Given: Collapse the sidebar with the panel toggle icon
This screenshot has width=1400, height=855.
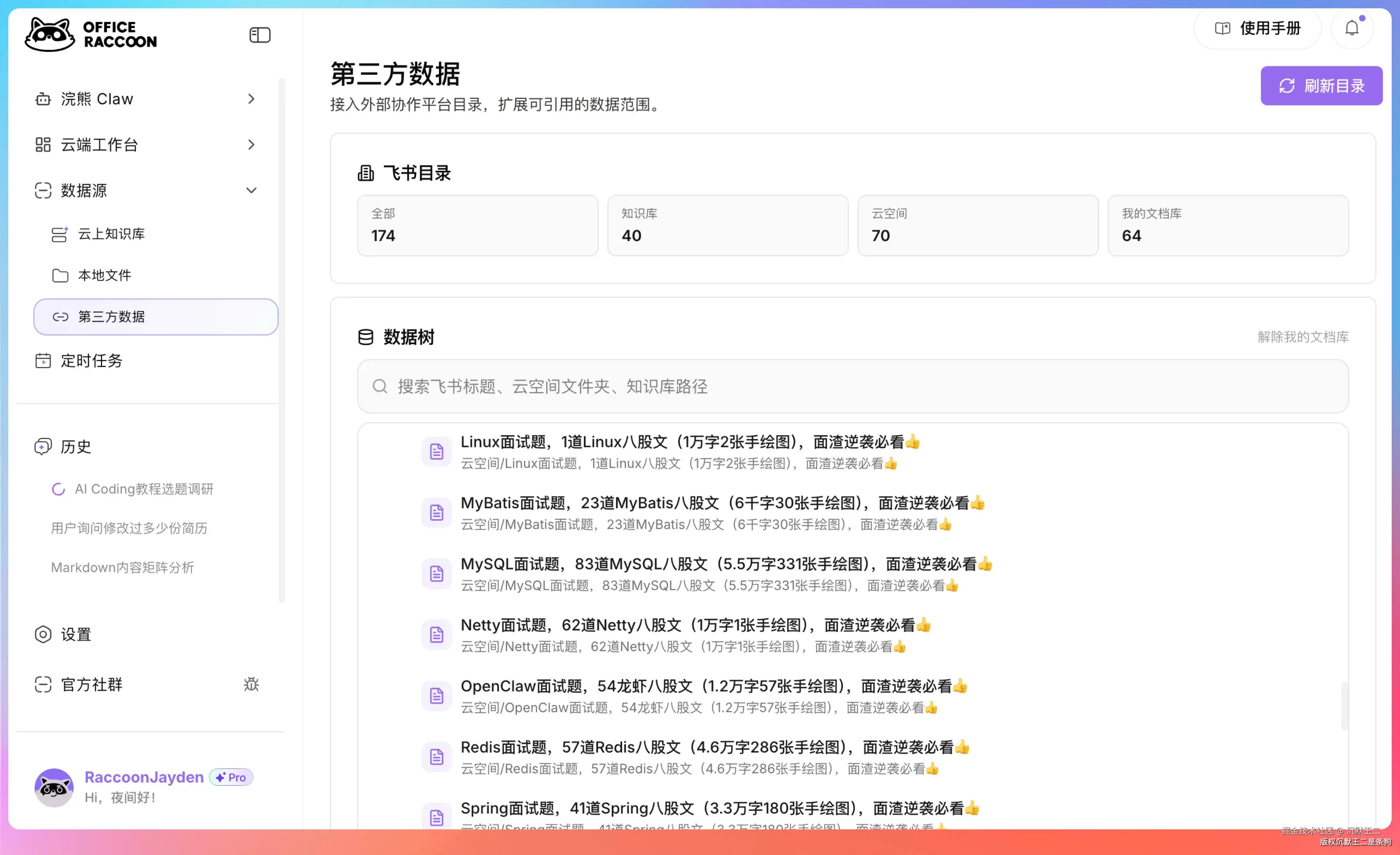Looking at the screenshot, I should point(260,35).
